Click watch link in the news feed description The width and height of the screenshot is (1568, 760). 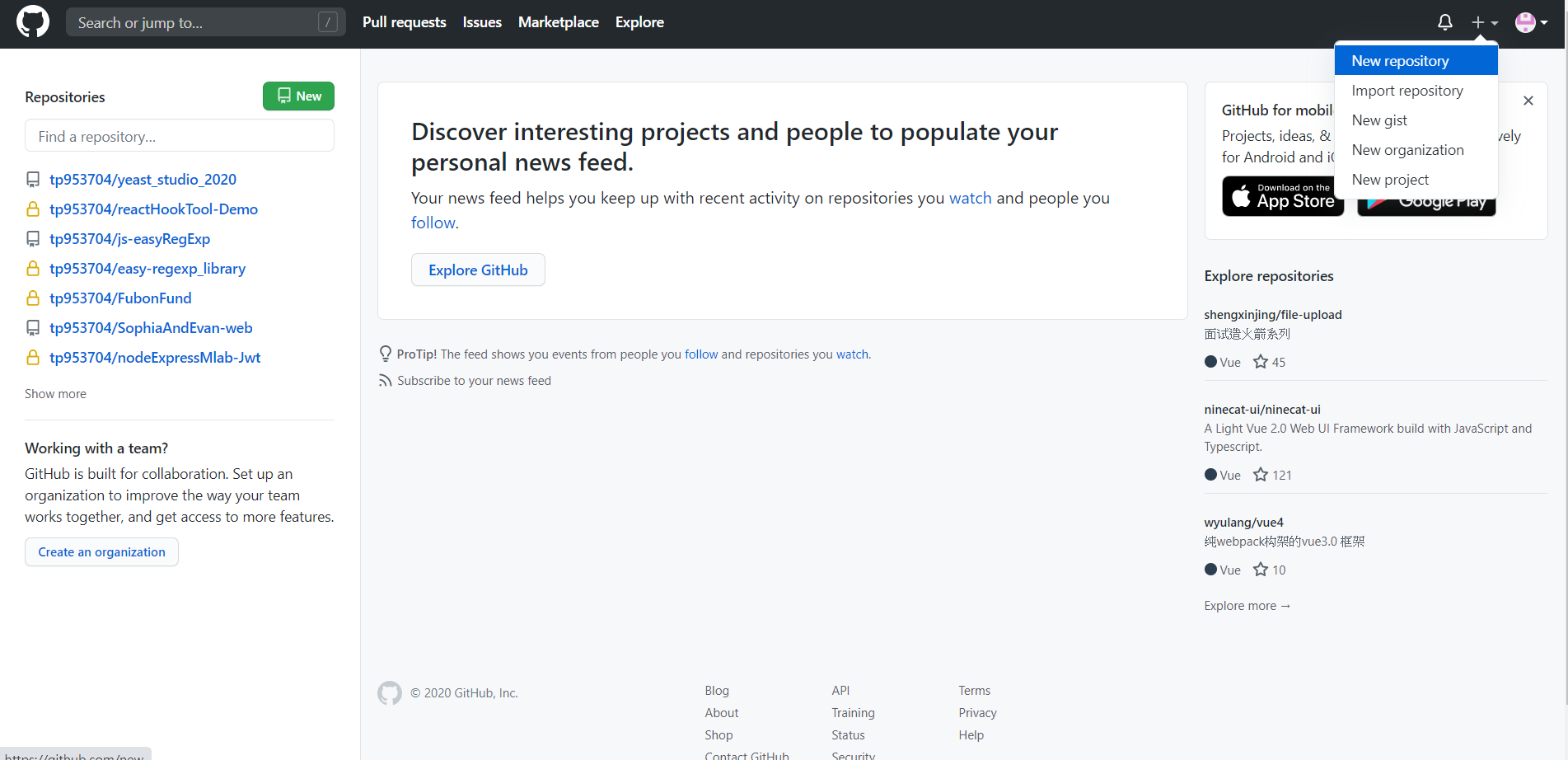(x=970, y=198)
